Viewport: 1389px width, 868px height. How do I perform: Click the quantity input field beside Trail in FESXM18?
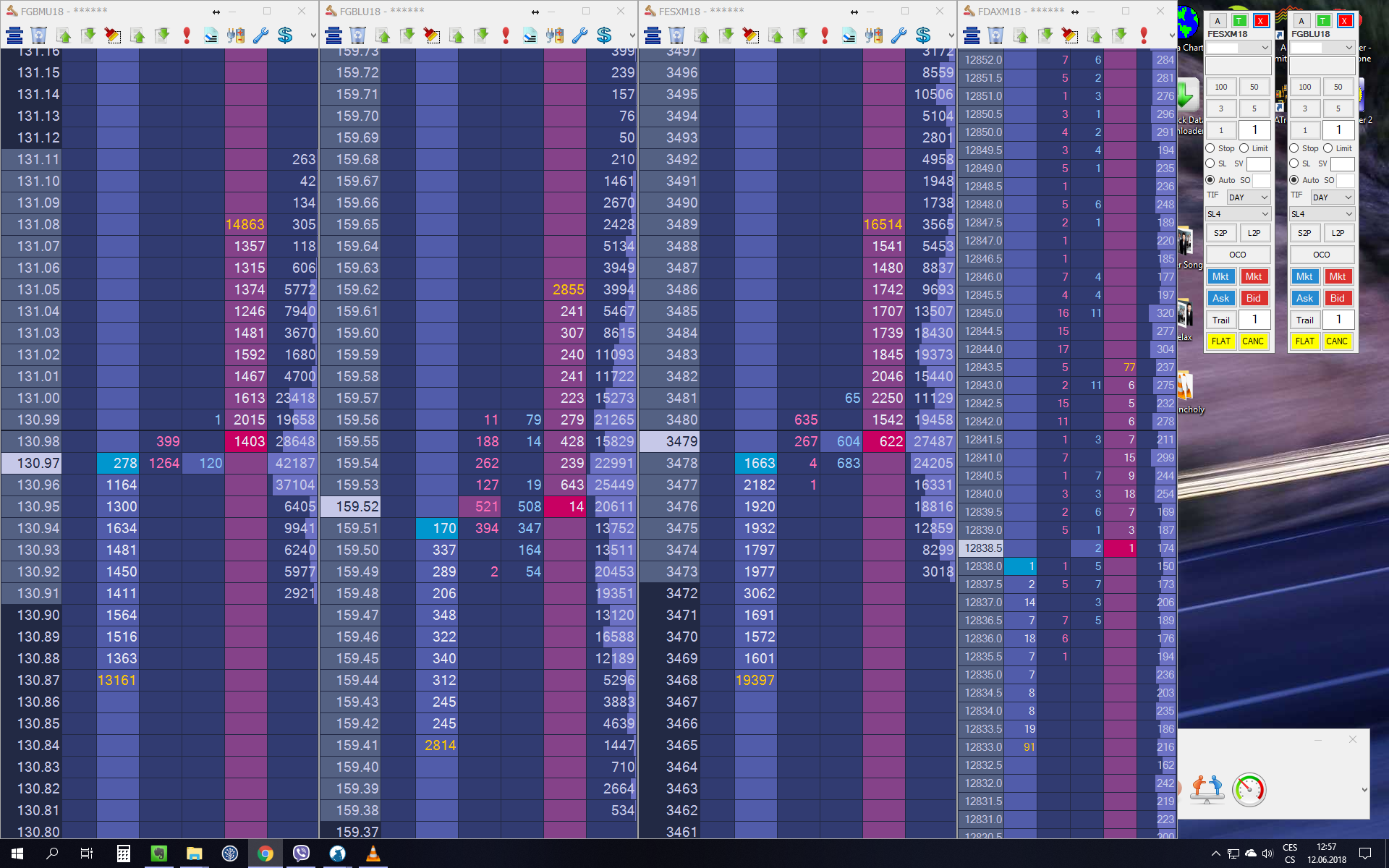point(1254,320)
